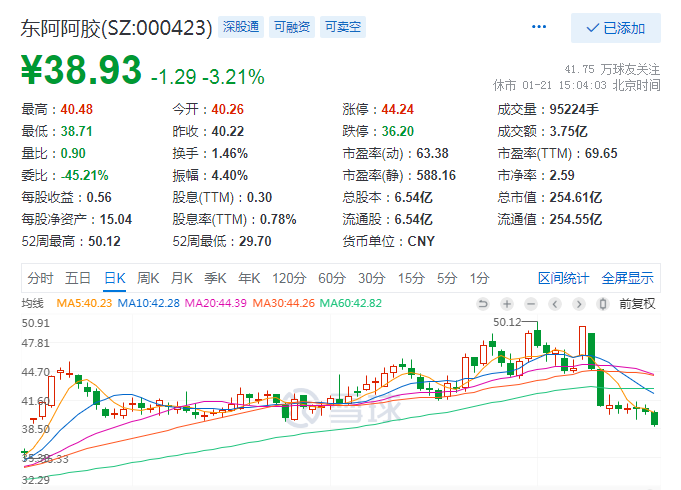Switch to the 120分 chart tab

coord(289,278)
